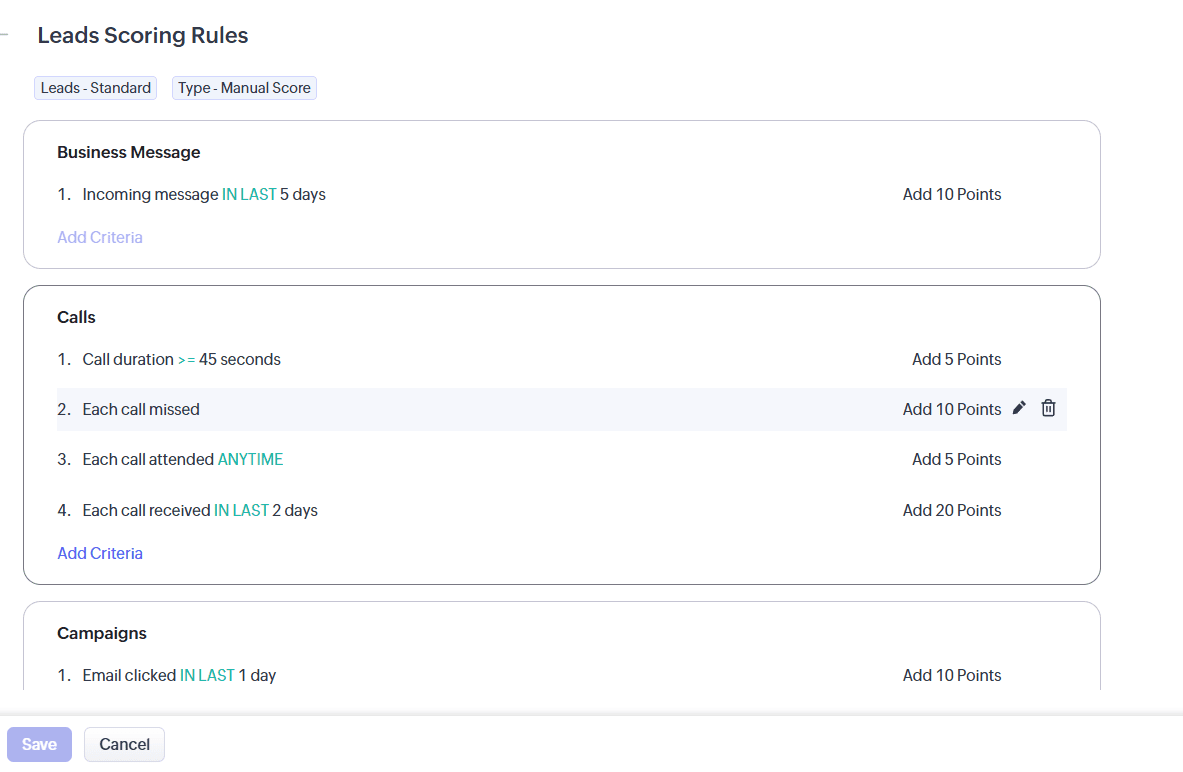This screenshot has width=1183, height=772.
Task: Click 'Add 5 Points' on Call duration rule
Action: point(956,359)
